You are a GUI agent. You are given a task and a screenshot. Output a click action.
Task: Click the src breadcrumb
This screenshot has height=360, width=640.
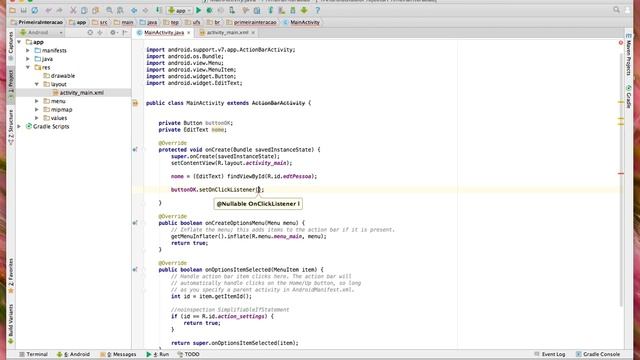pyautogui.click(x=100, y=22)
